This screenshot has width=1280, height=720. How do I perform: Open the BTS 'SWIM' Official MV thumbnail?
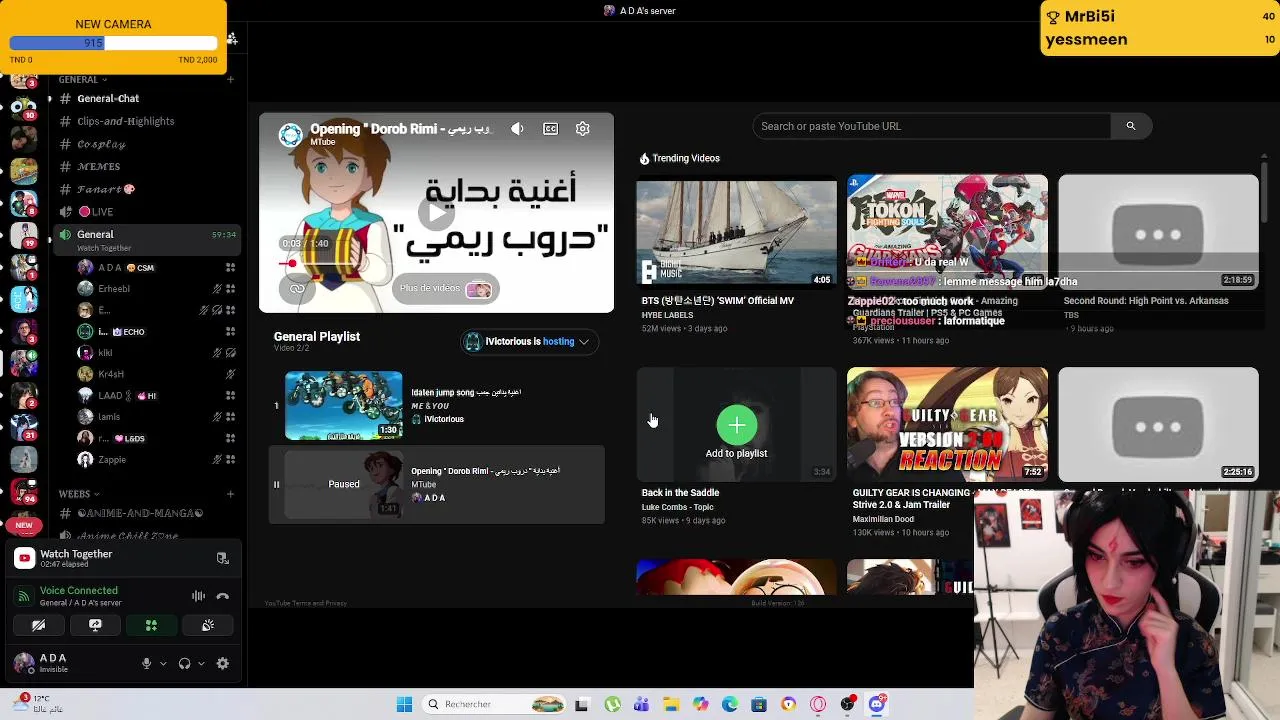(x=736, y=232)
